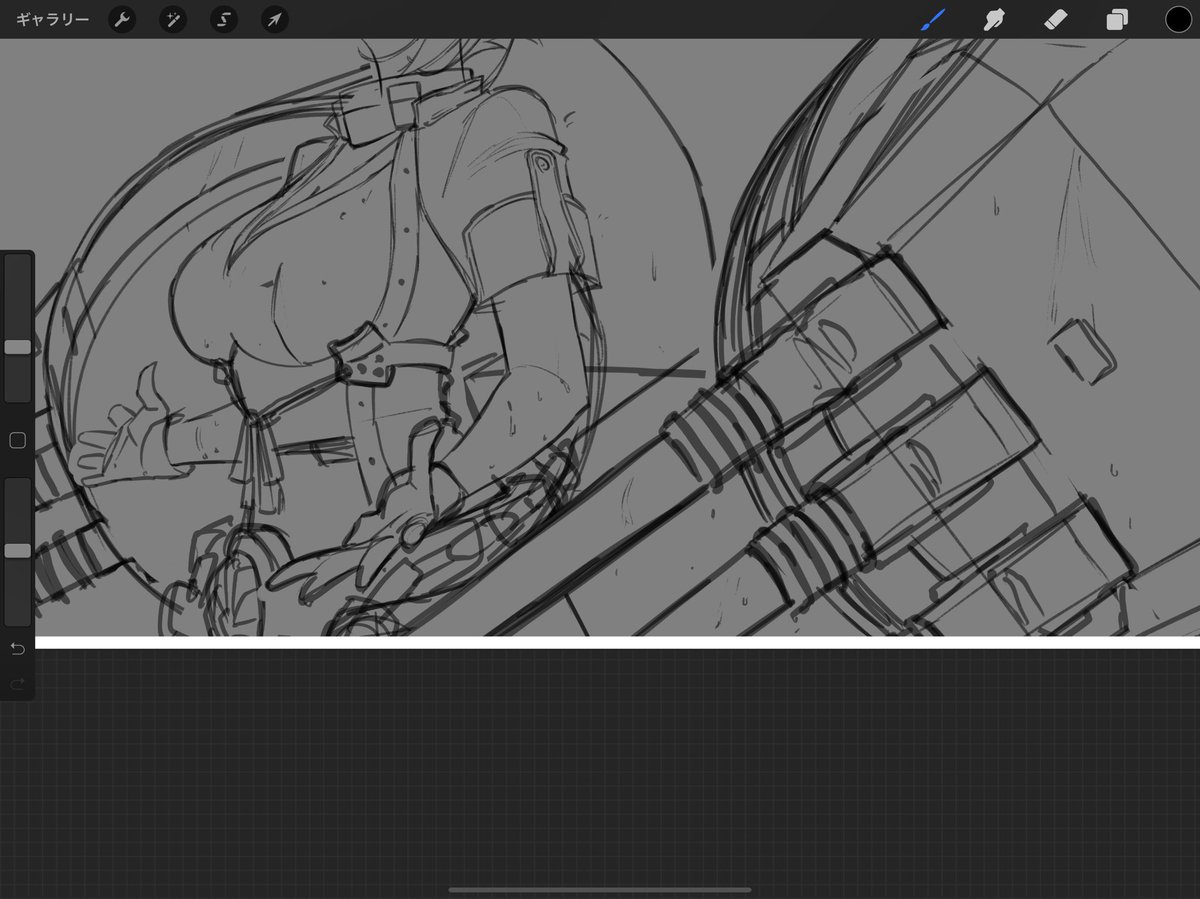Open the Layers panel
This screenshot has height=899, width=1200.
point(1117,20)
